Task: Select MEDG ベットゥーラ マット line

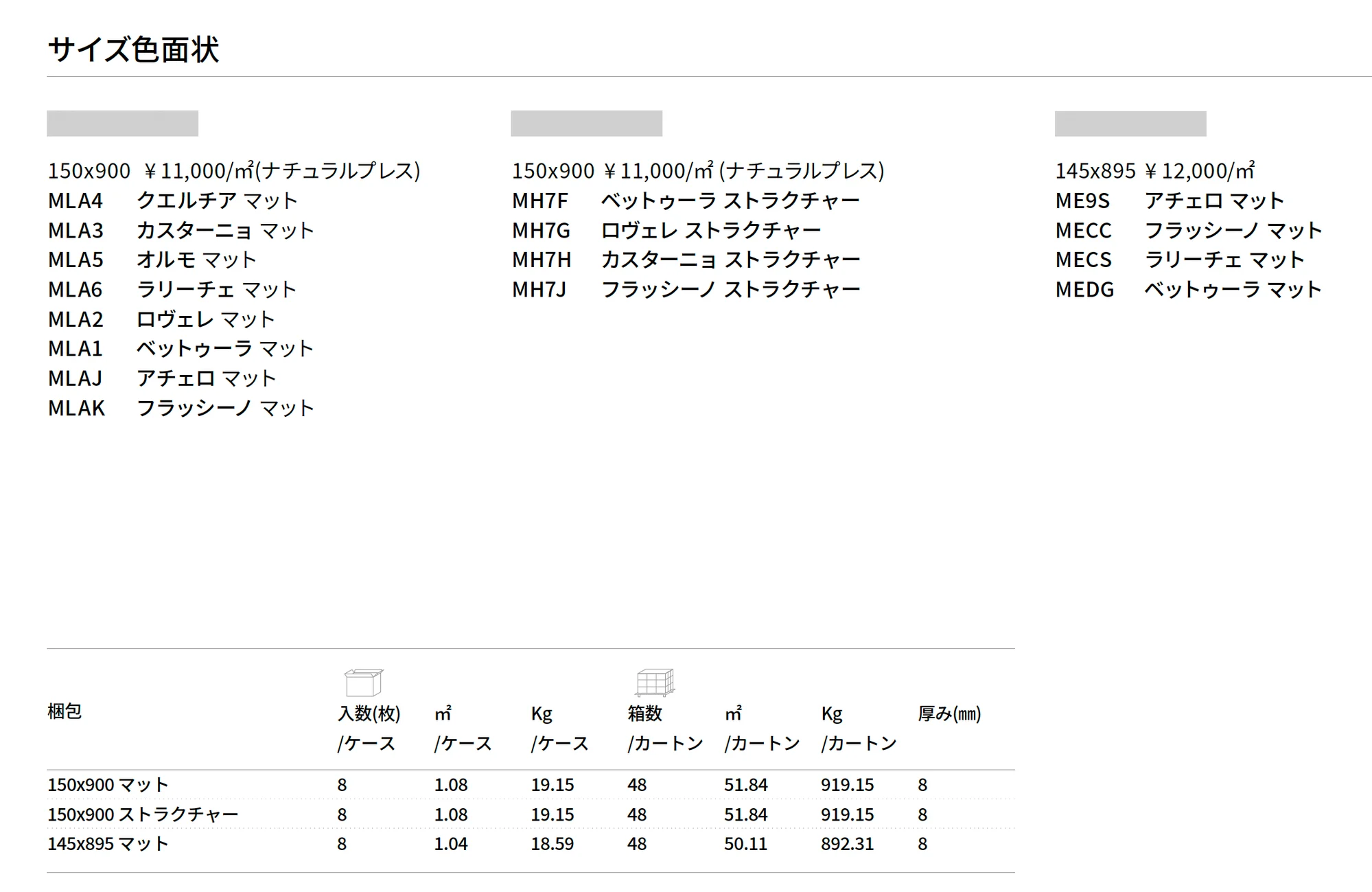Action: click(x=1189, y=289)
